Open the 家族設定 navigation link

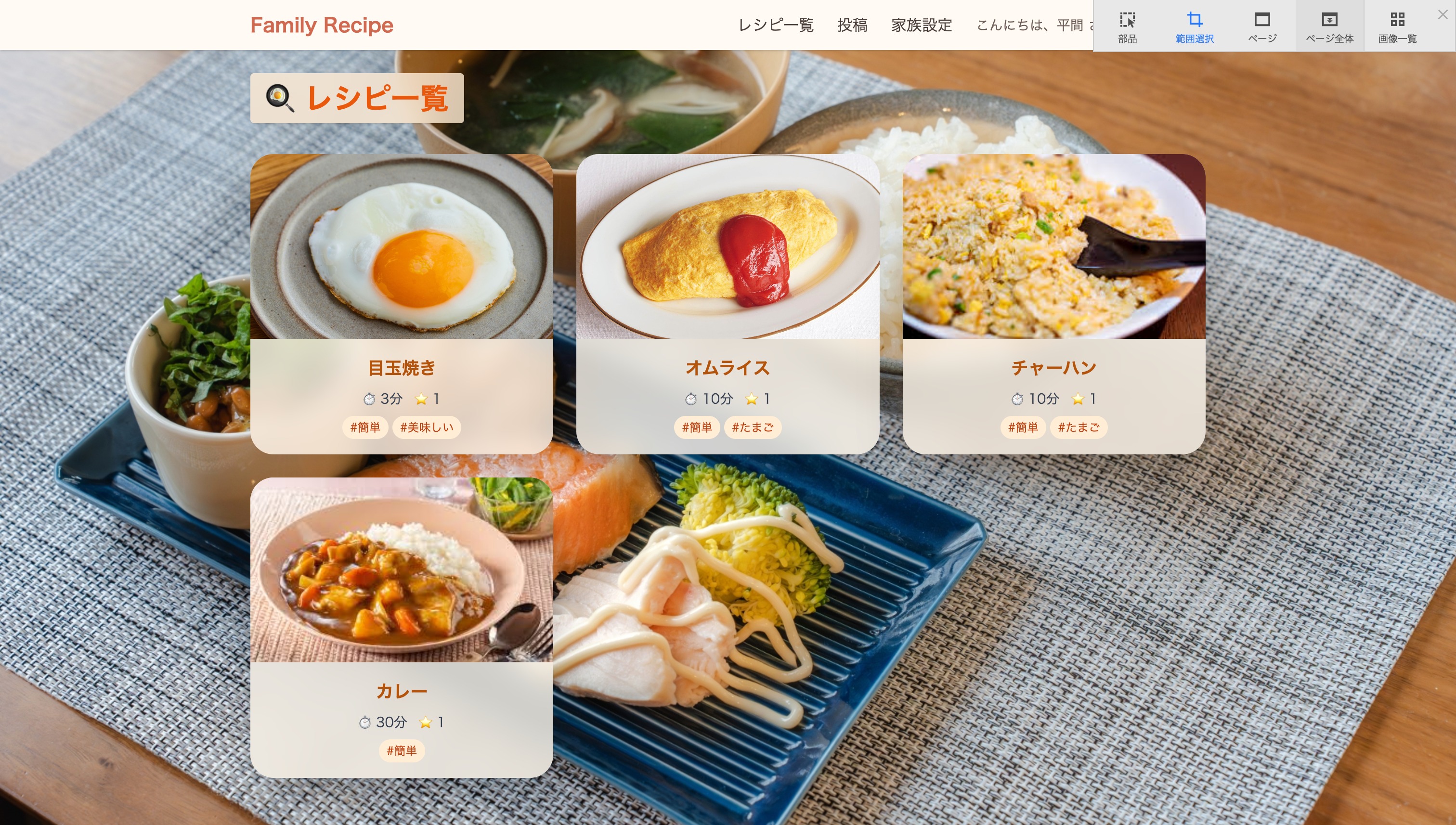pos(922,25)
